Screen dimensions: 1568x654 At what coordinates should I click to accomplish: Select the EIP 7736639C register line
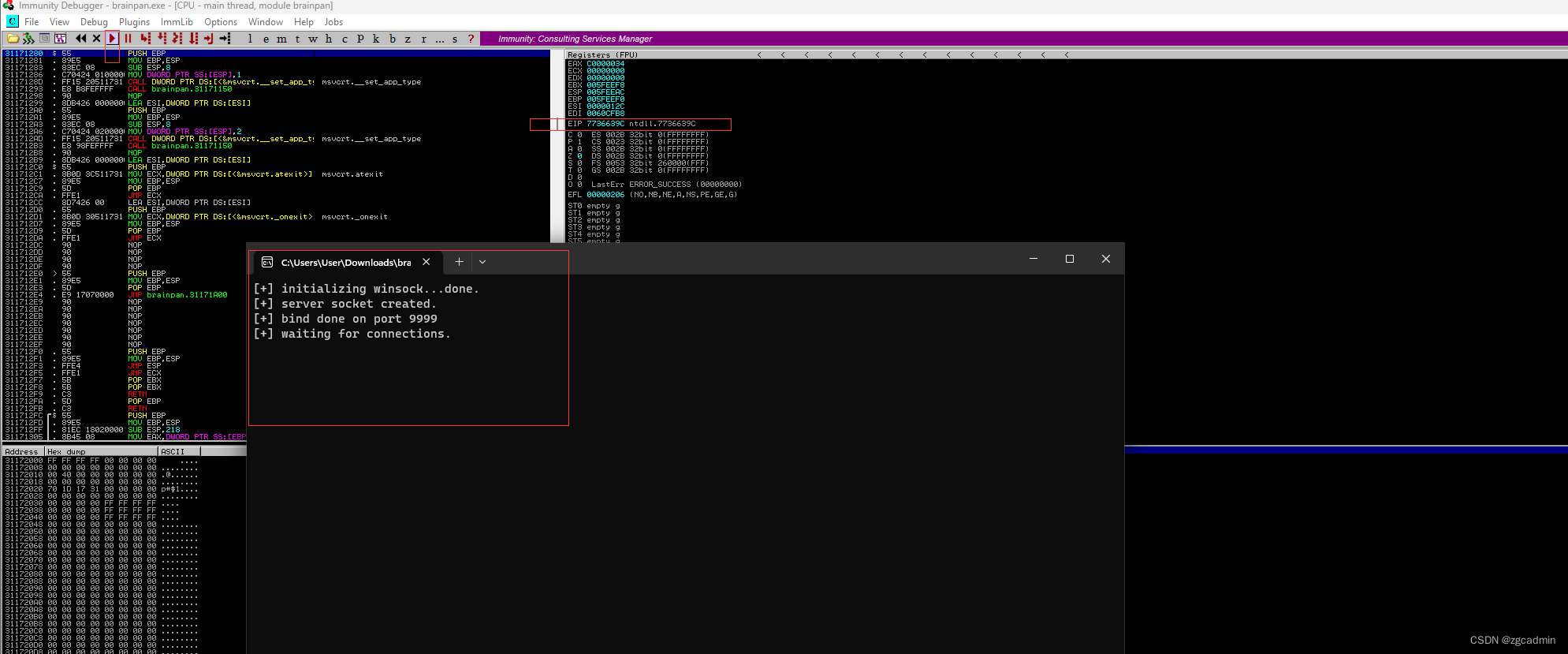coord(631,124)
